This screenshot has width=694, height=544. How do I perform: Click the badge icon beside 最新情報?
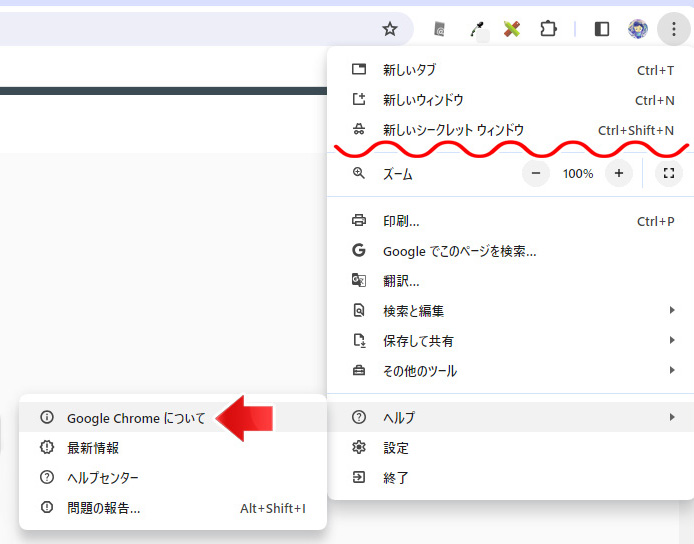[46, 447]
